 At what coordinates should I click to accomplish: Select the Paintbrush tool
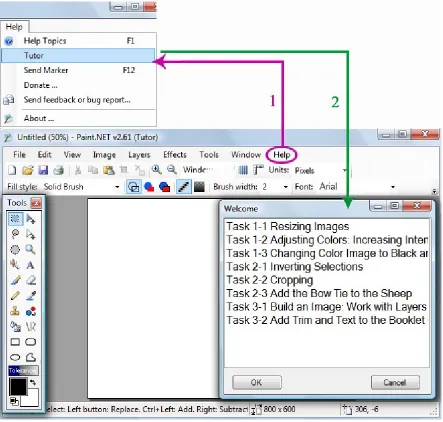pyautogui.click(x=15, y=280)
